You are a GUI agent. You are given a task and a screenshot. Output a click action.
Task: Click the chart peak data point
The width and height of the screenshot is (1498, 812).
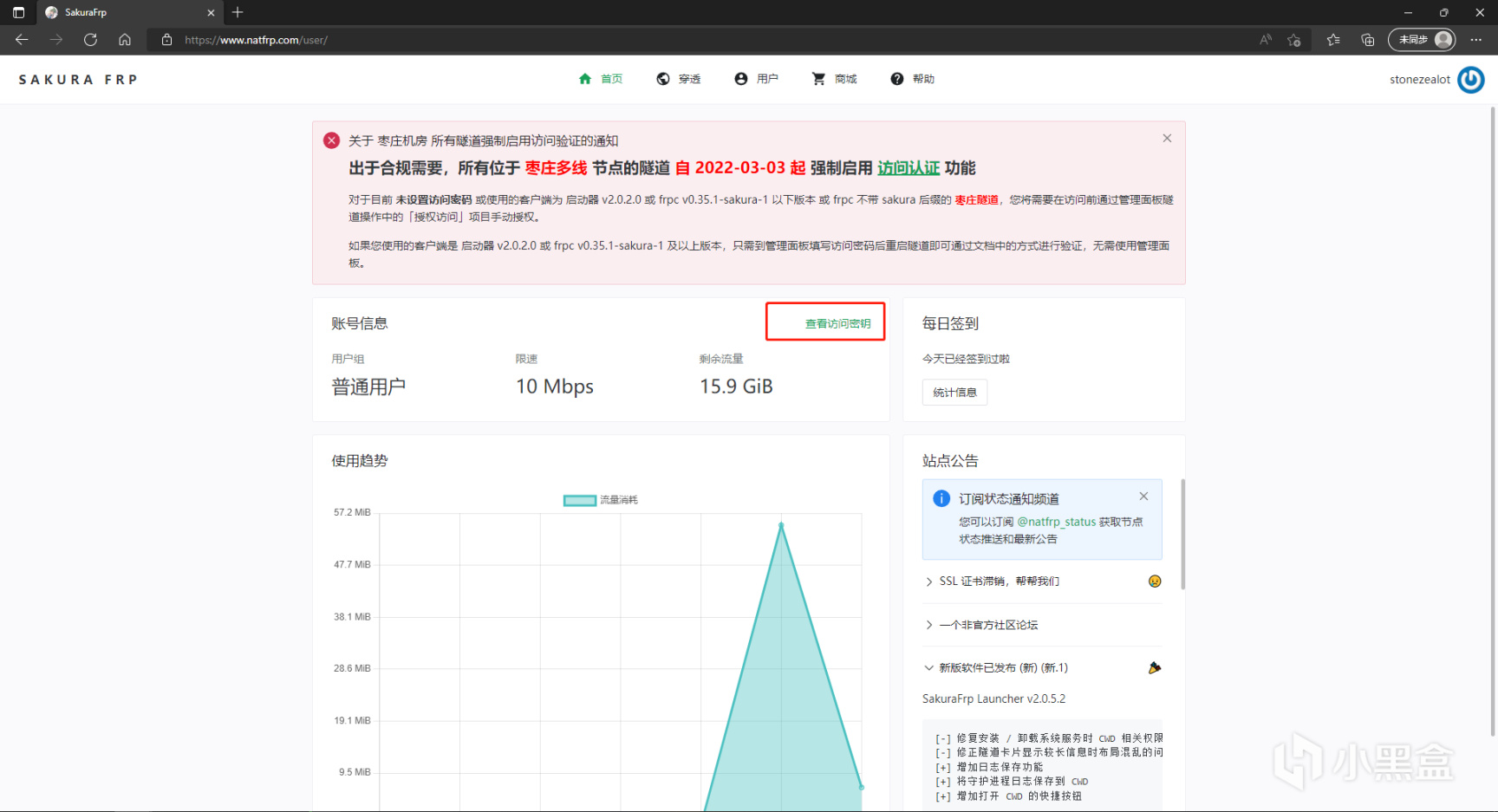(x=781, y=525)
